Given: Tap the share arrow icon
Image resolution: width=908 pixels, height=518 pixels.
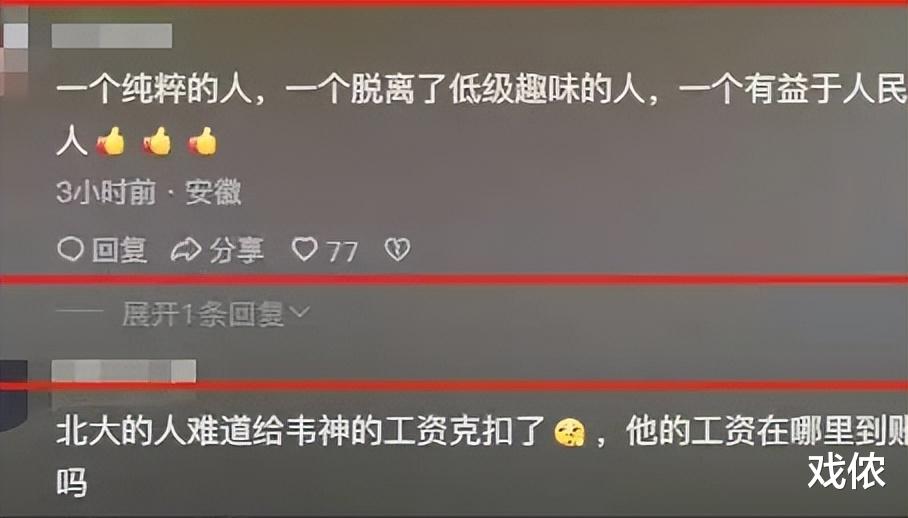Looking at the screenshot, I should pyautogui.click(x=186, y=249).
